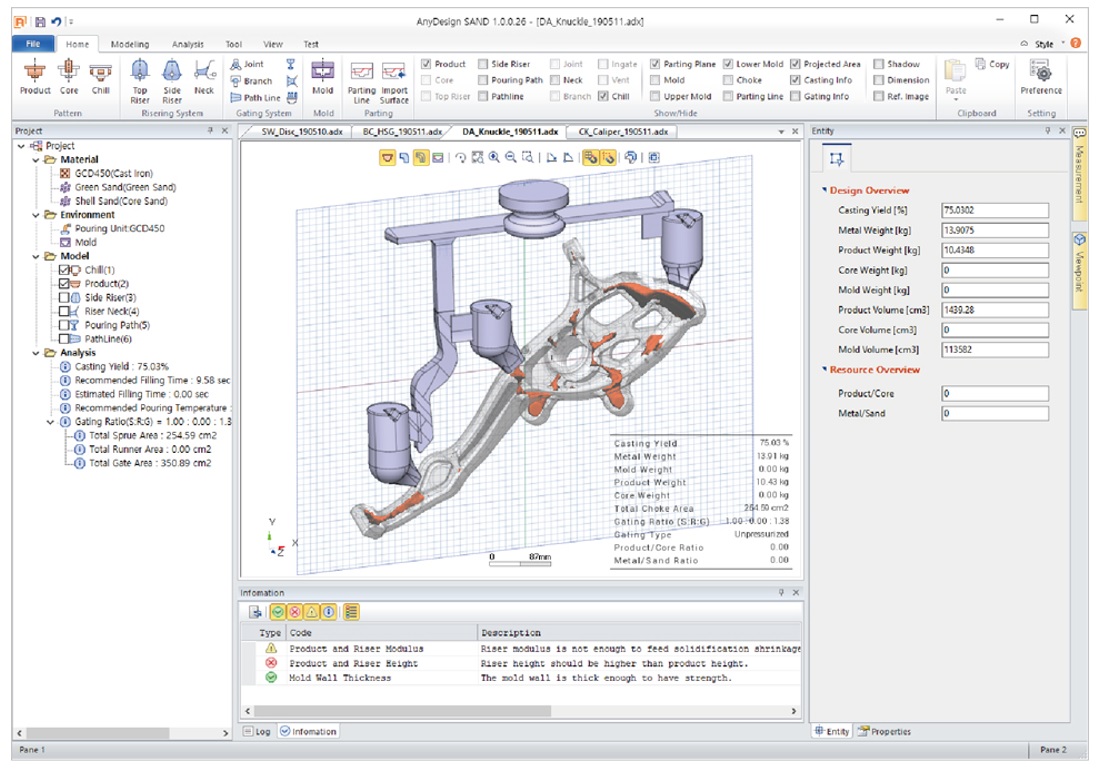This screenshot has height=771, width=1097.
Task: Enable Side Riser checkbox in Show/Hide
Action: (483, 64)
